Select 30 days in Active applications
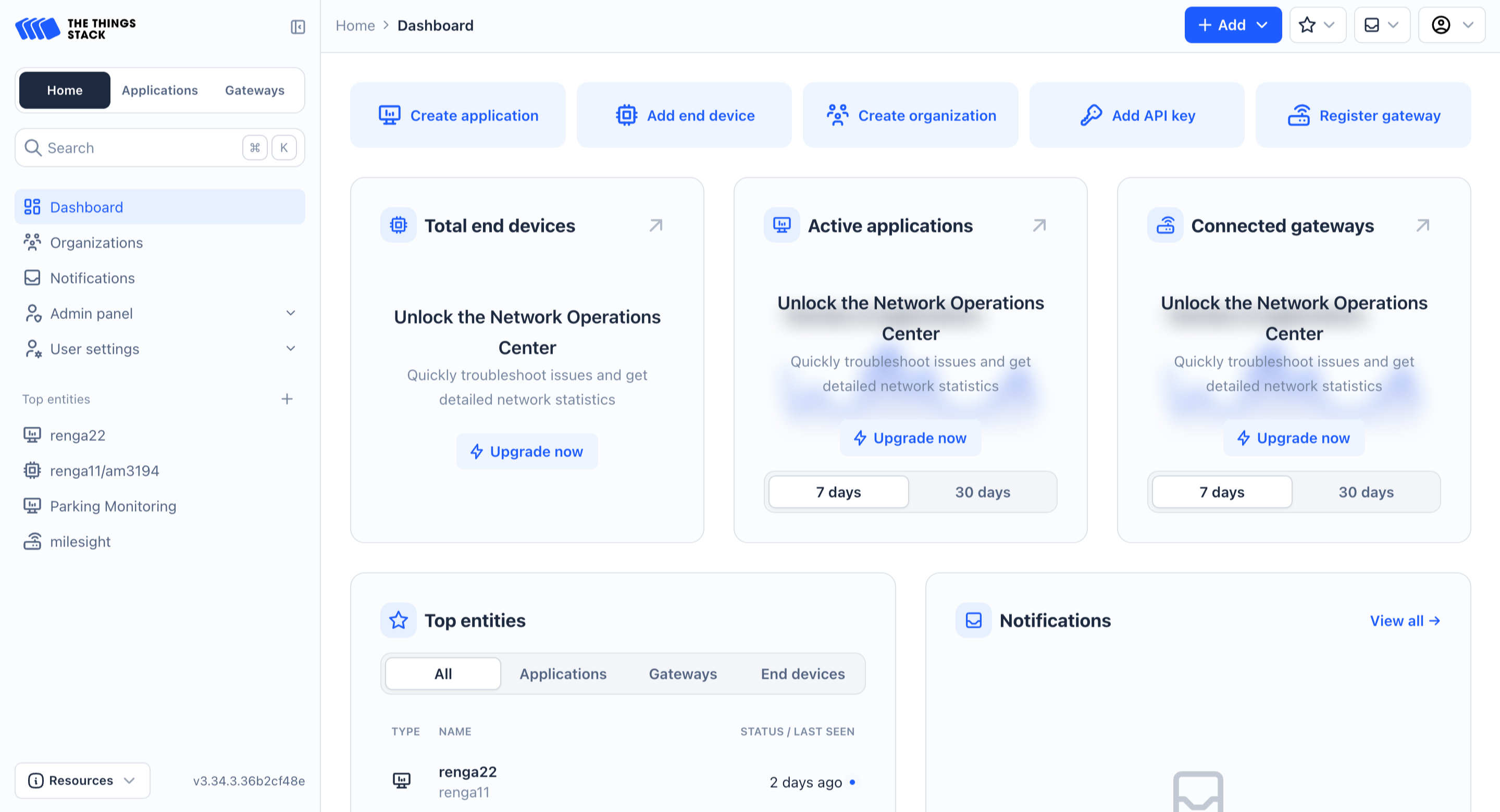1500x812 pixels. [982, 492]
